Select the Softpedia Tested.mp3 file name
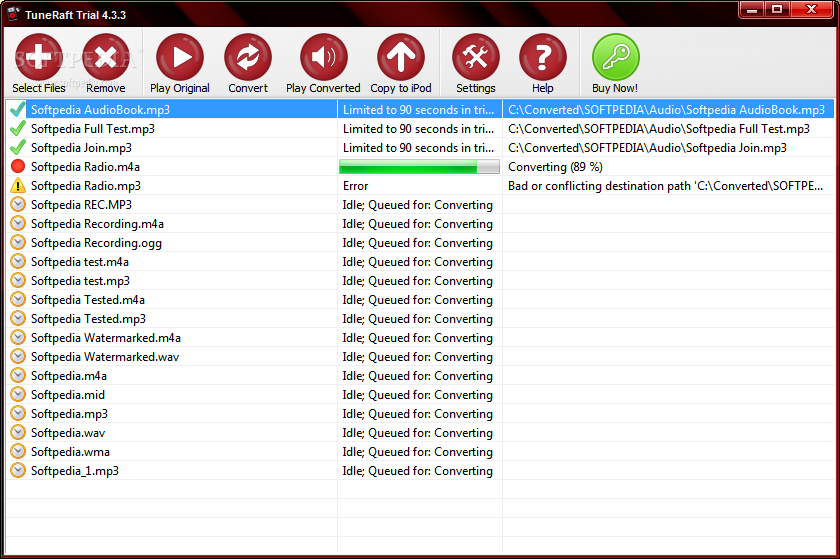Image resolution: width=840 pixels, height=559 pixels. (x=88, y=319)
